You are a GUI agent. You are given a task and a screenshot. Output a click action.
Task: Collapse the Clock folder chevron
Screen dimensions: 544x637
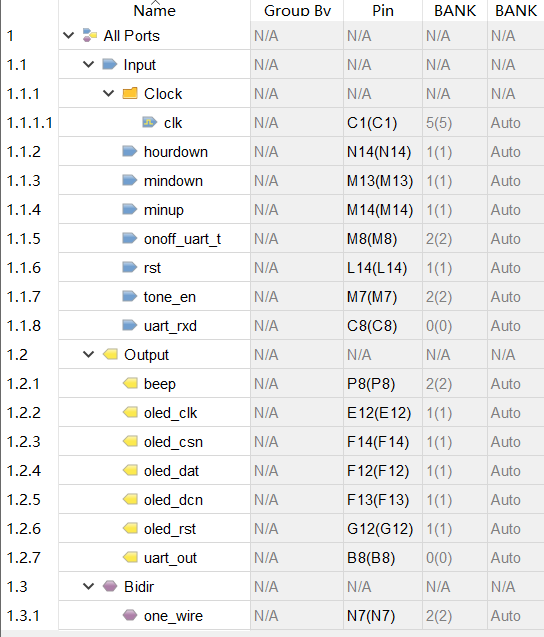(108, 93)
